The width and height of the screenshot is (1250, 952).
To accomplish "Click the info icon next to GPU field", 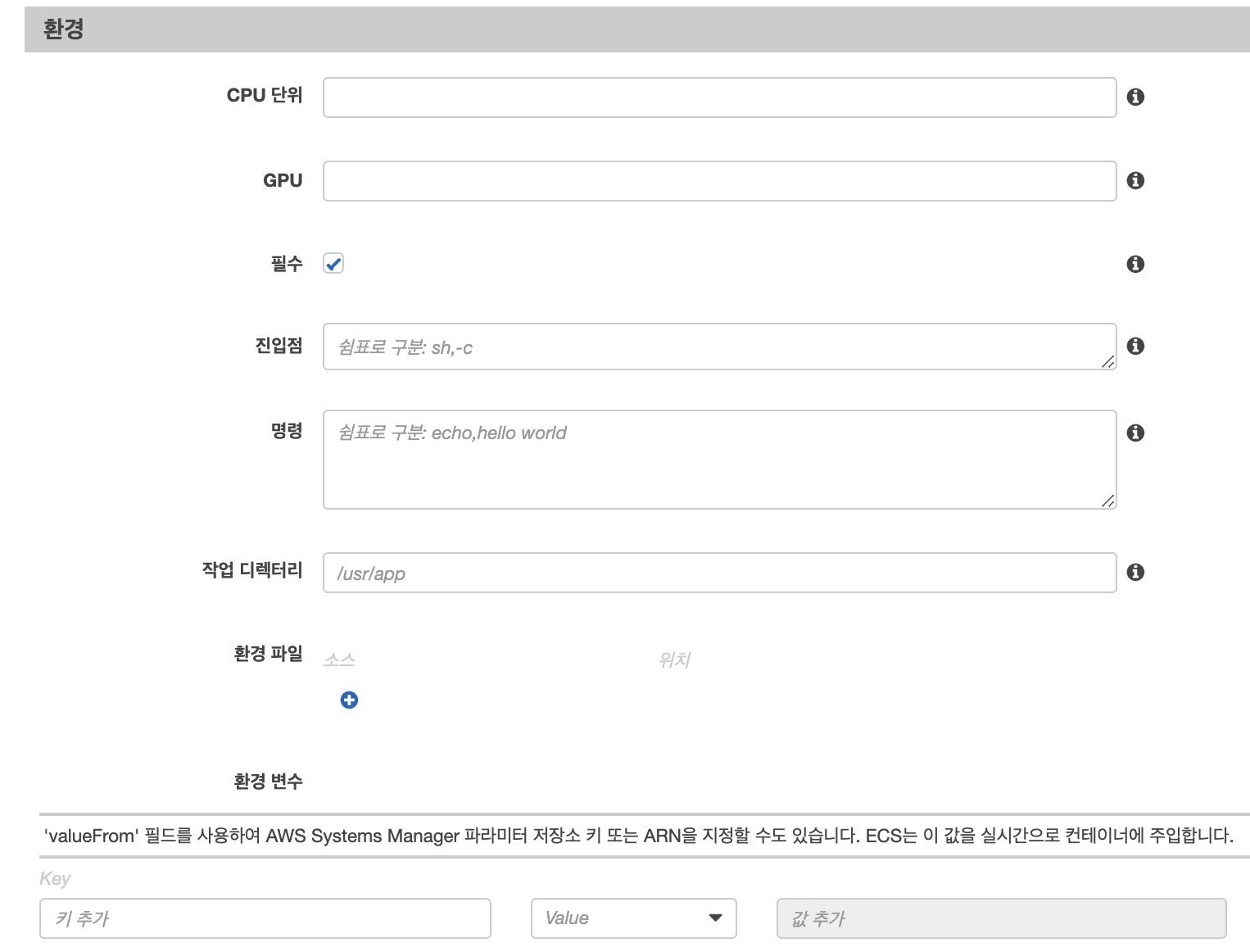I will click(1135, 180).
